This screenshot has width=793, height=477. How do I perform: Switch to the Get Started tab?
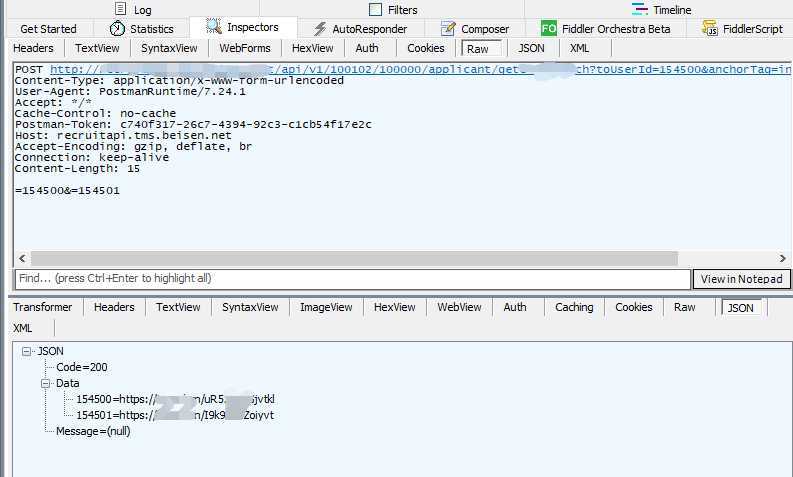[x=49, y=29]
